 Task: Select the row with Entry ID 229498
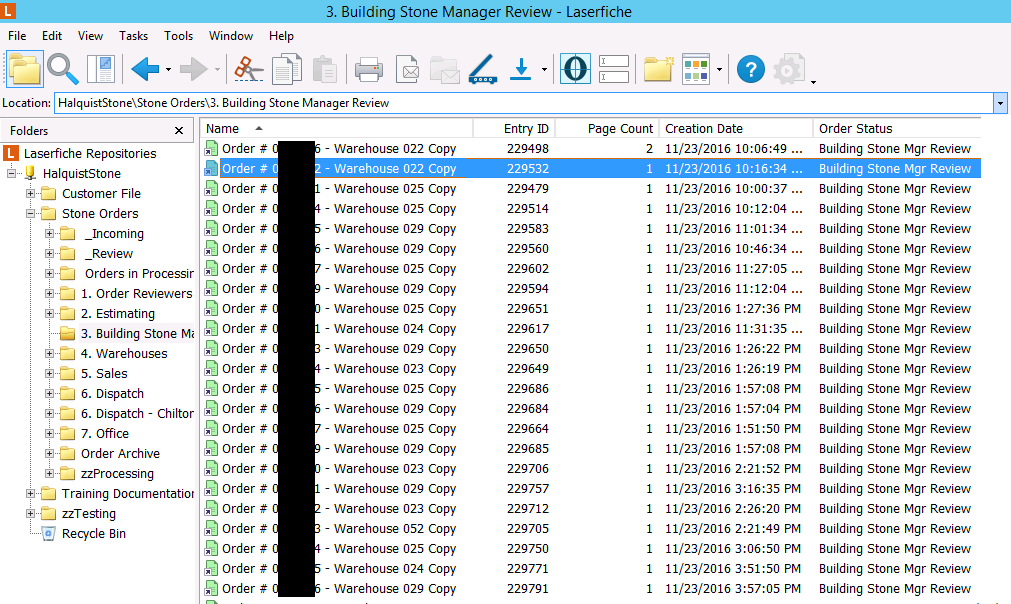click(x=591, y=149)
